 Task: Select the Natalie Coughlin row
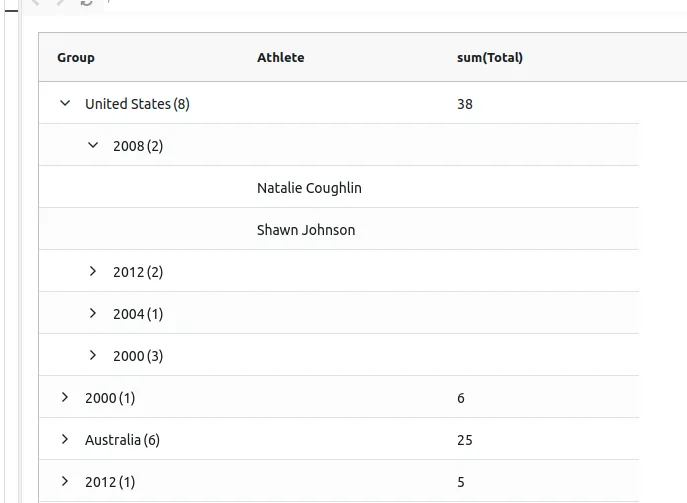(309, 188)
